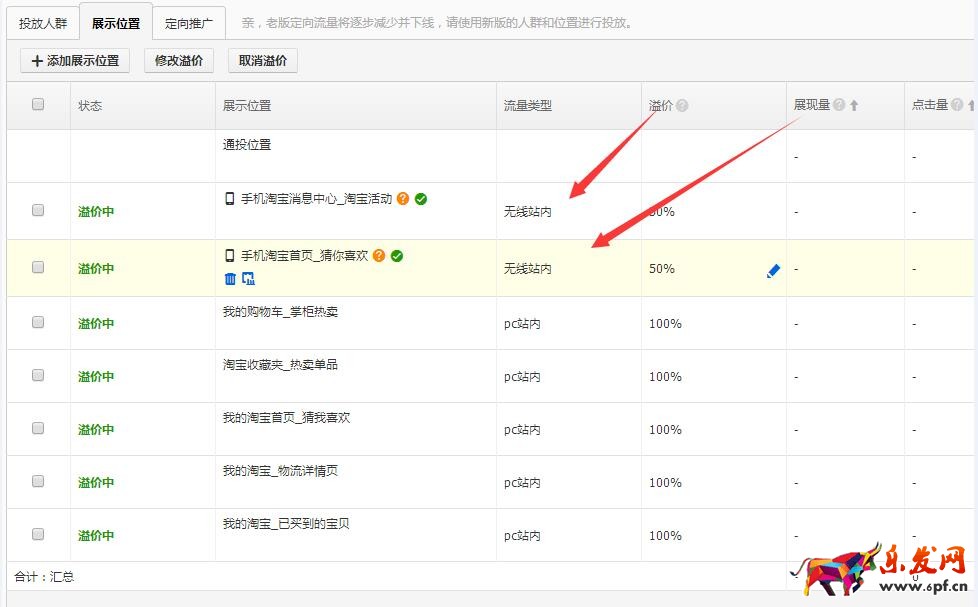
Task: Click report chart icon beside trash icon
Action: point(248,278)
